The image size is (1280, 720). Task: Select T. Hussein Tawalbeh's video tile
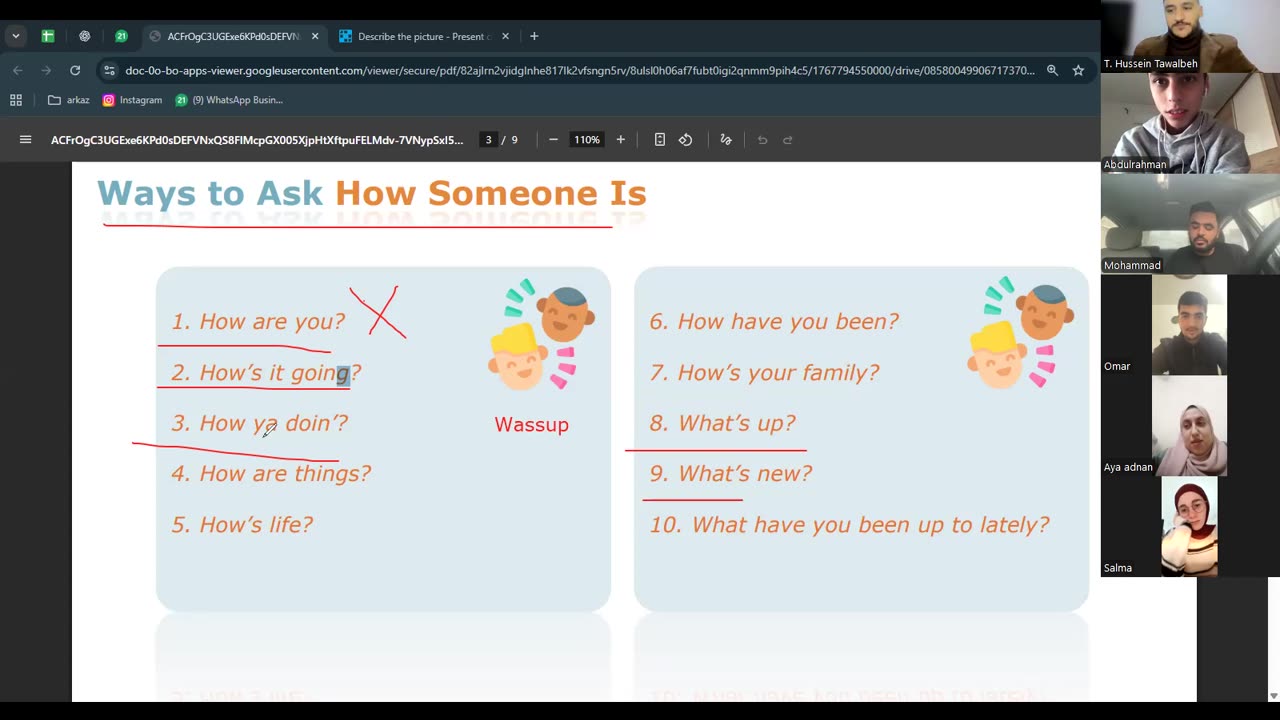tap(1190, 36)
